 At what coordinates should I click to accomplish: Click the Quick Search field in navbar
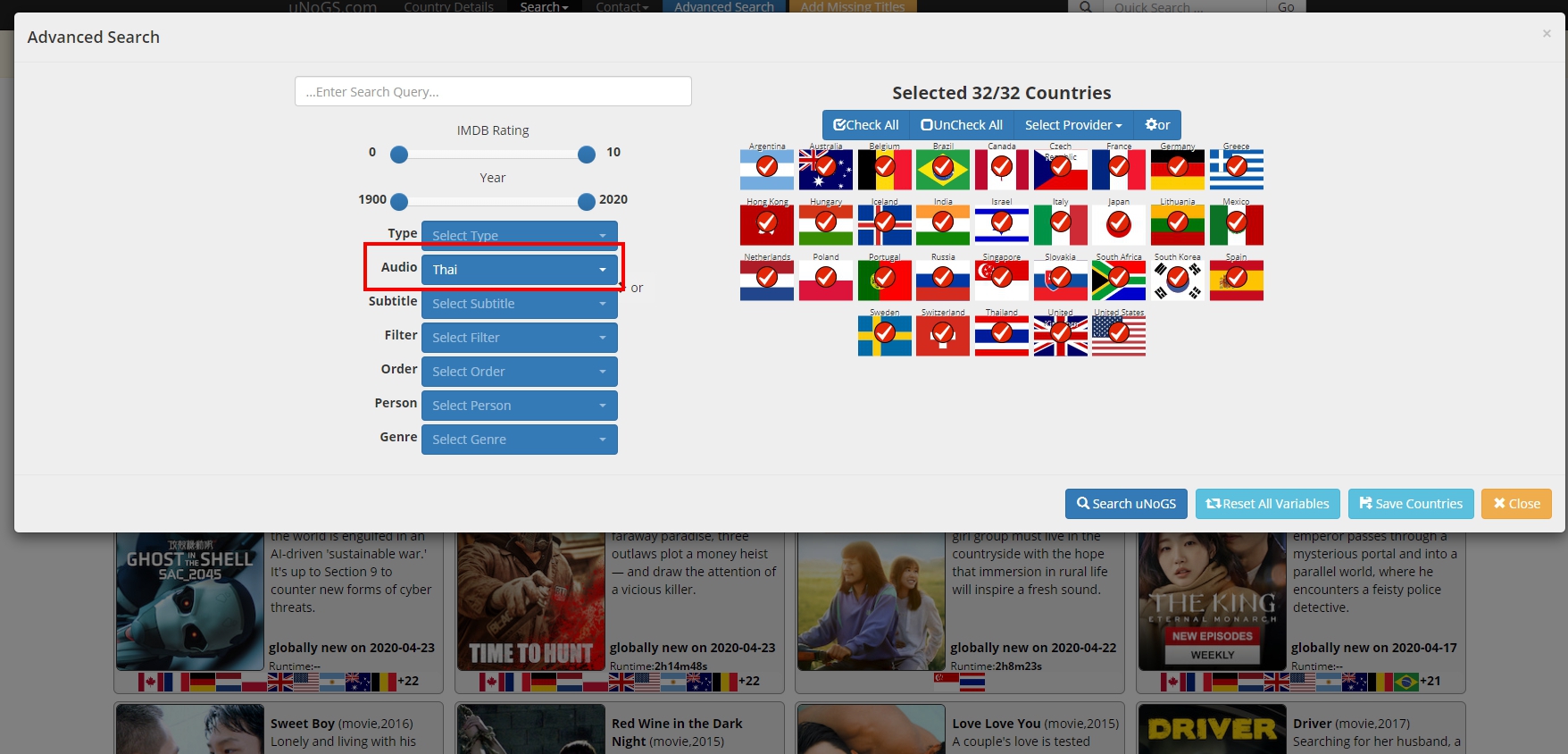click(1184, 6)
